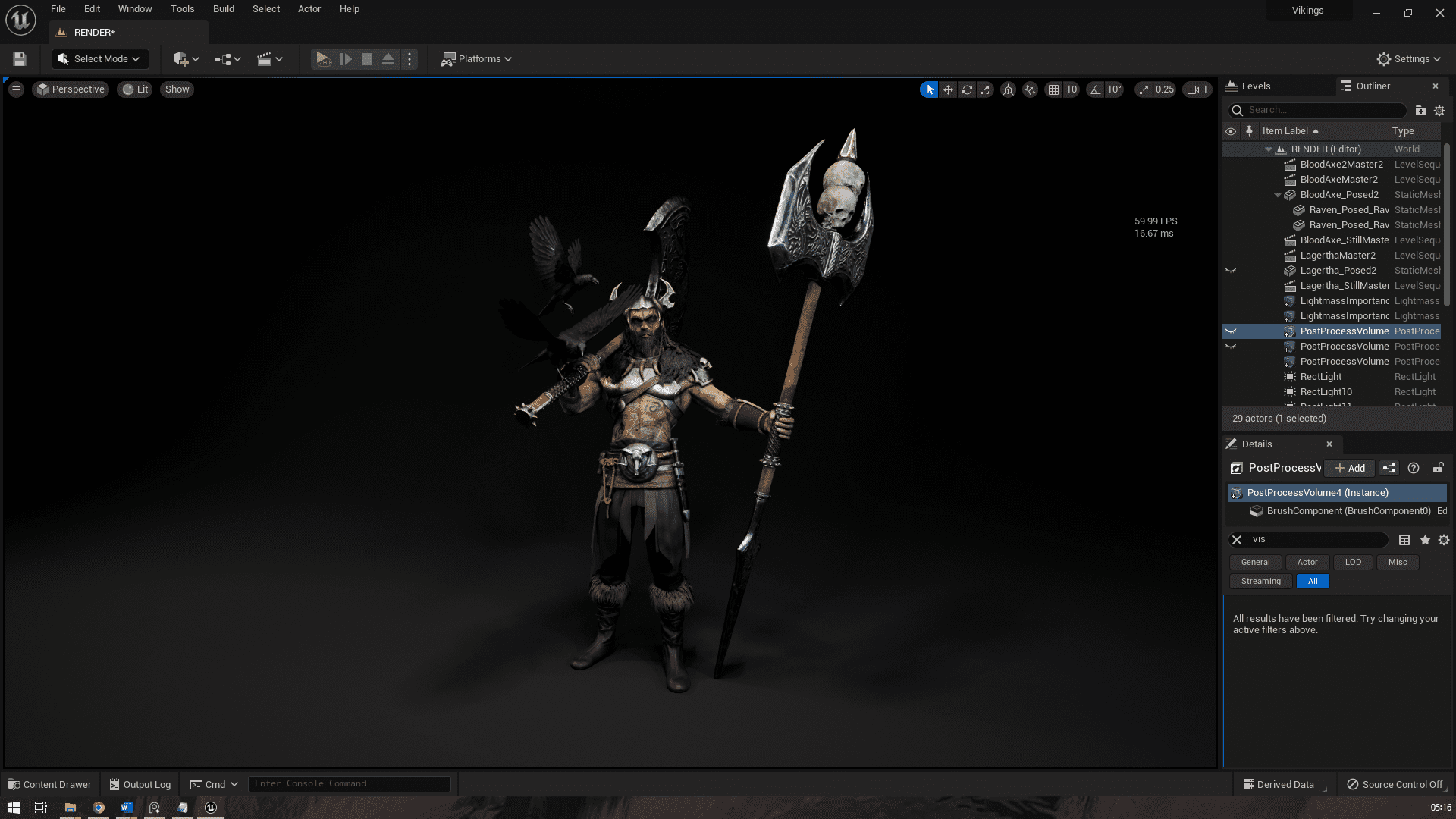This screenshot has width=1456, height=819.
Task: Activate the scale gizmo tool
Action: (985, 89)
